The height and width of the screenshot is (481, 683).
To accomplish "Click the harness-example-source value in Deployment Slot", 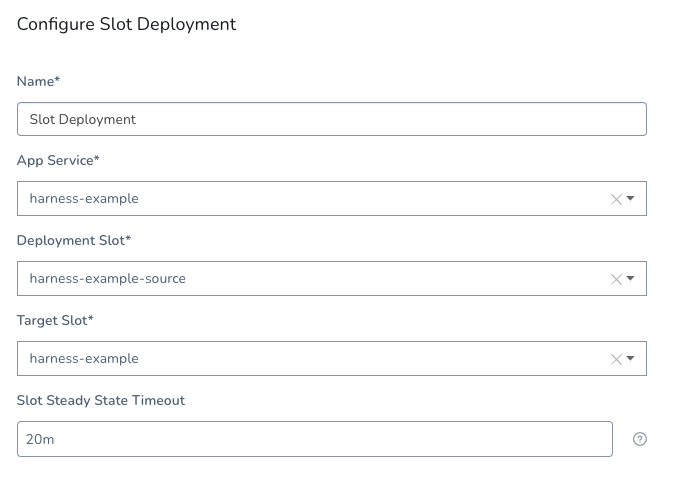I will click(x=108, y=279).
